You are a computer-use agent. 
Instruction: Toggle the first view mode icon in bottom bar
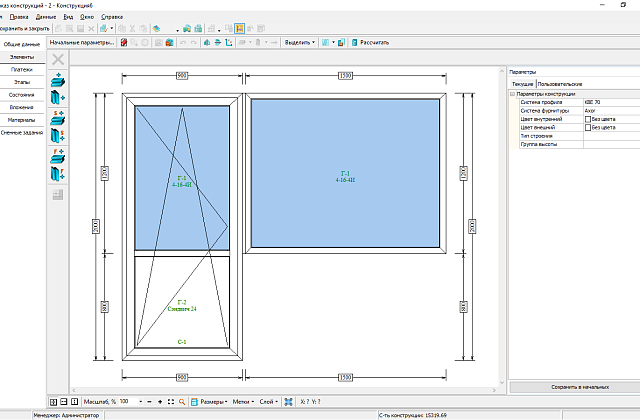click(53, 402)
